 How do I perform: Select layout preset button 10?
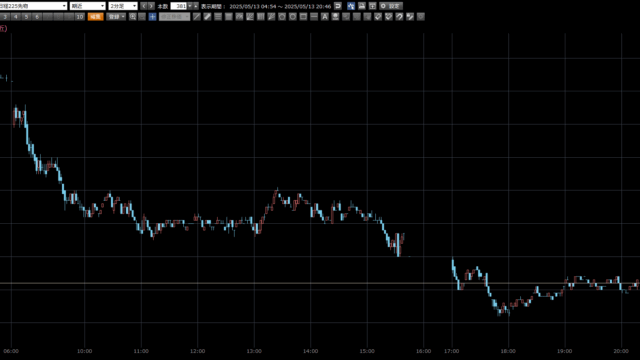(80, 17)
